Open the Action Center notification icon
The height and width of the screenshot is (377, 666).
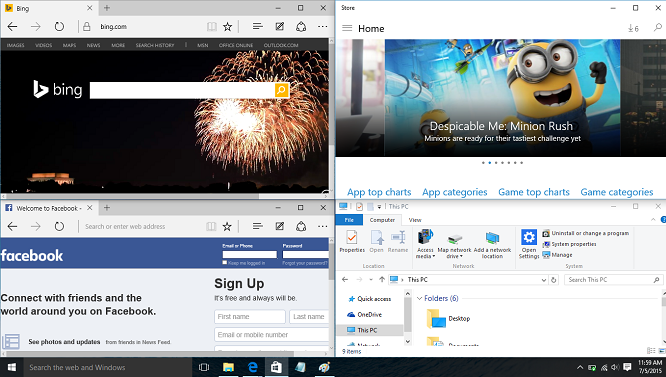pyautogui.click(x=627, y=367)
